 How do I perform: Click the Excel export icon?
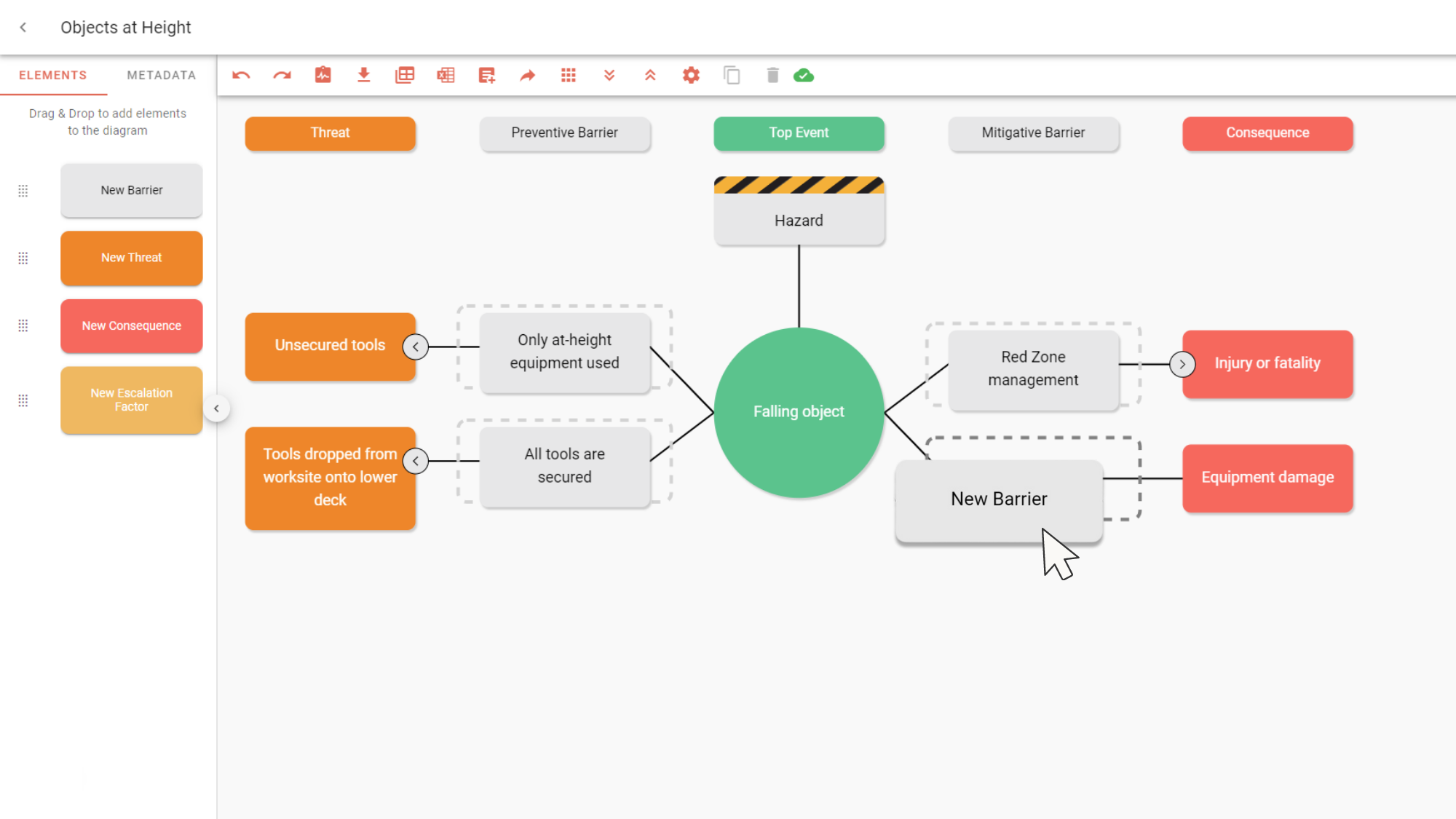click(x=446, y=75)
